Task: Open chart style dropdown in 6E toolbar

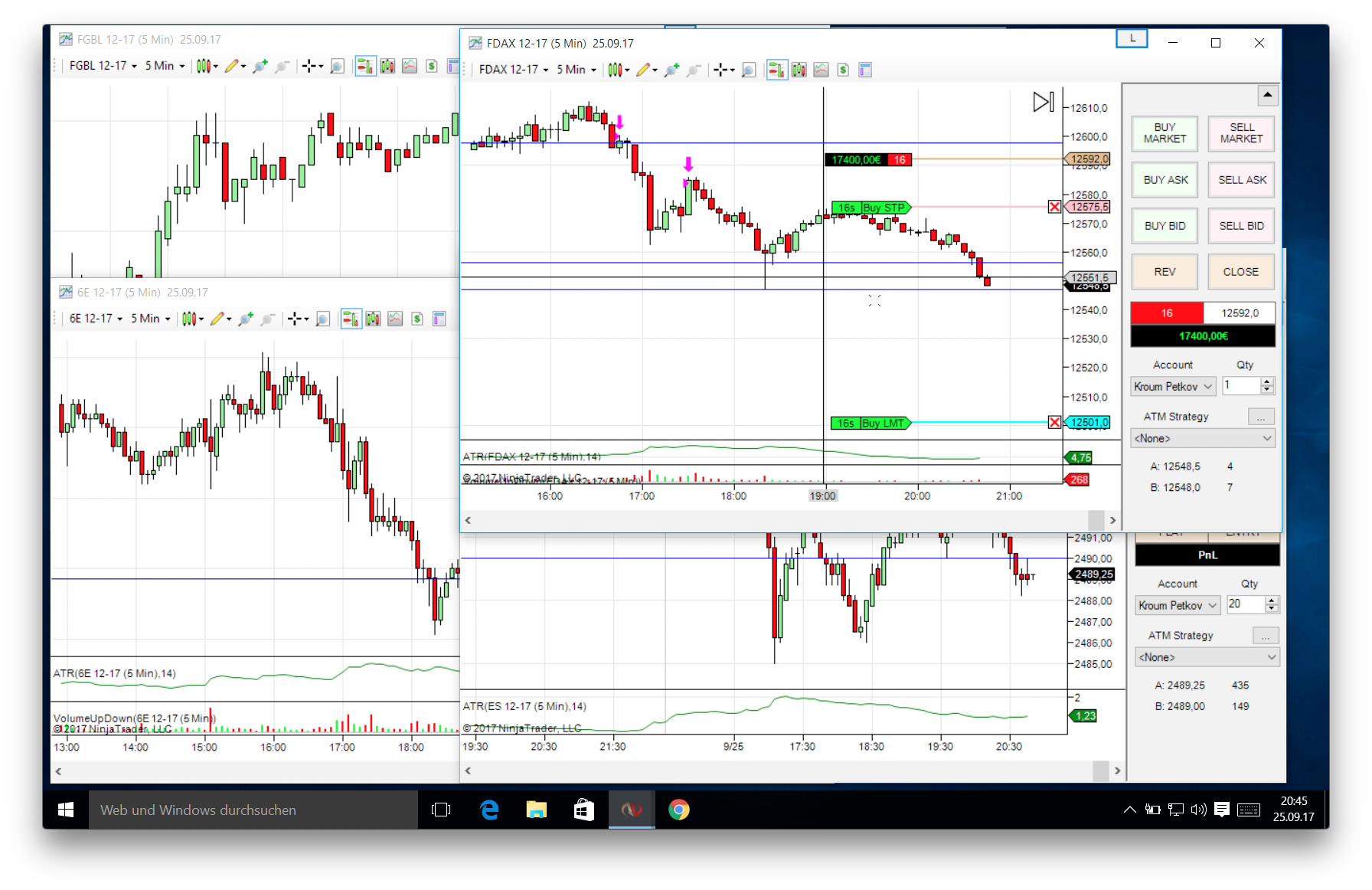Action: coord(193,319)
